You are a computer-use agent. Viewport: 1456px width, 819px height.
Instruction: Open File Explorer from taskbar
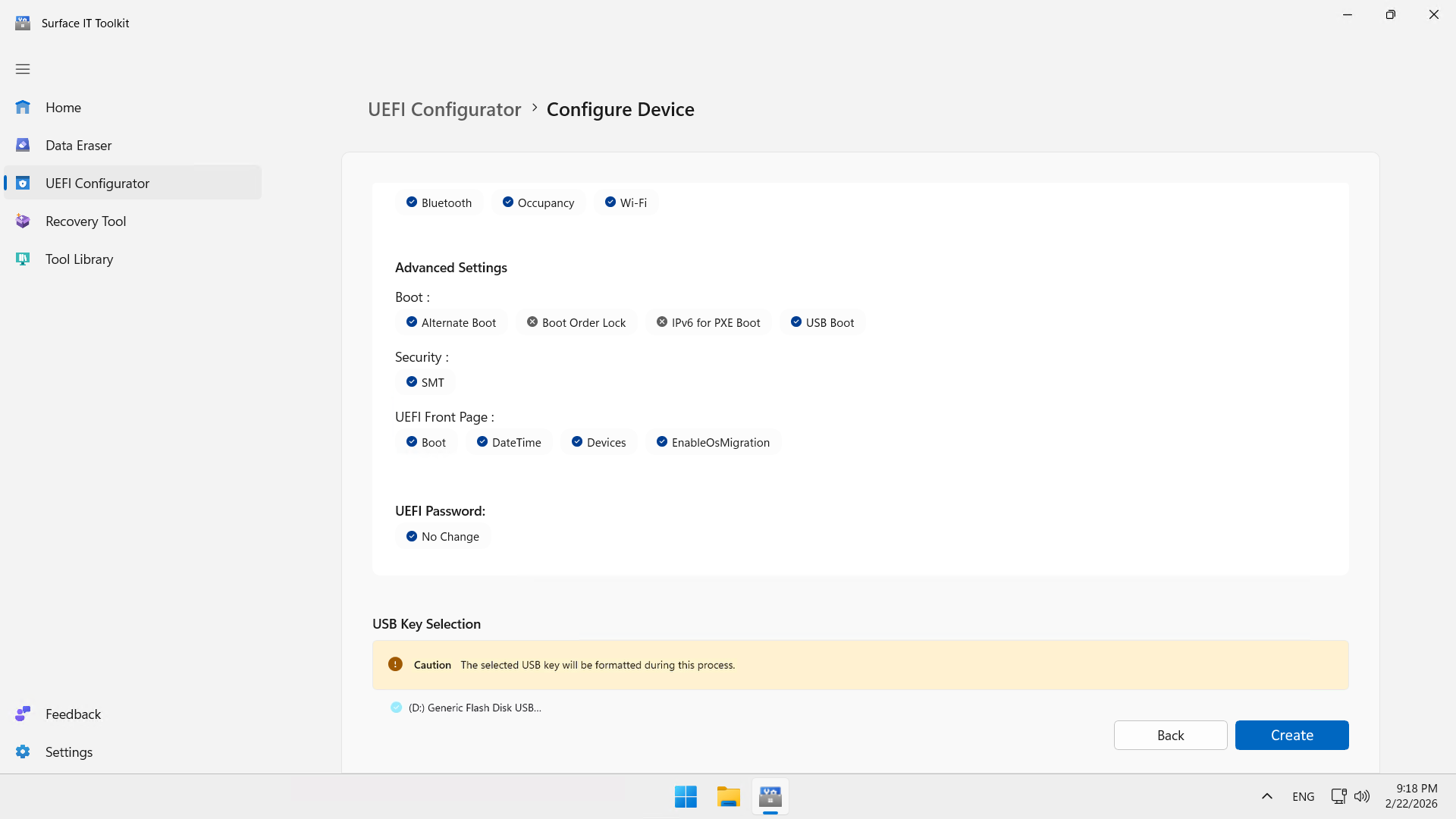pyautogui.click(x=728, y=797)
